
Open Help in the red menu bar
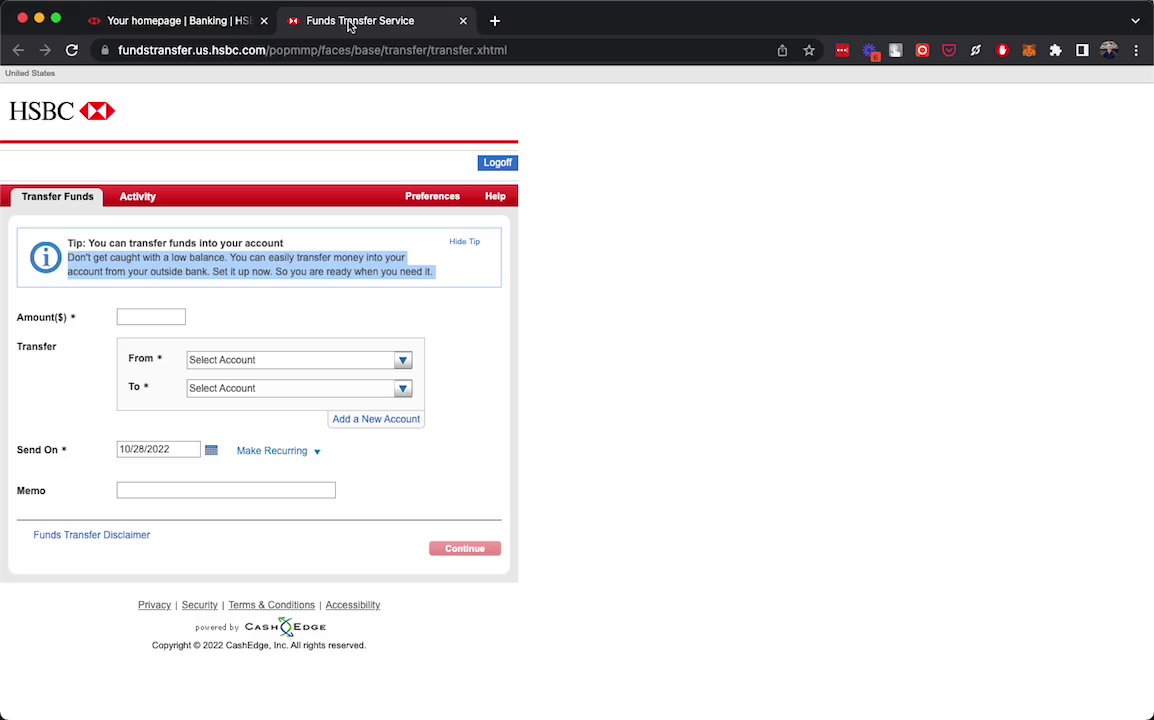click(x=495, y=197)
